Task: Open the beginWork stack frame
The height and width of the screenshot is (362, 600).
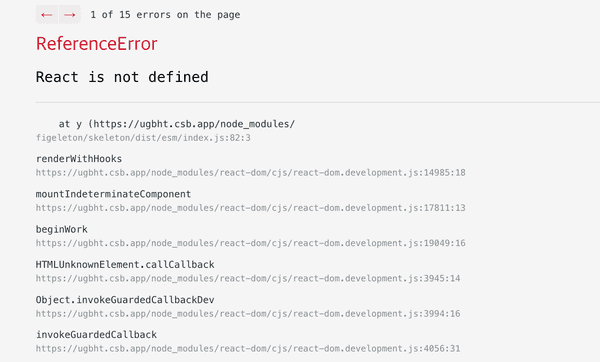Action: pos(62,229)
